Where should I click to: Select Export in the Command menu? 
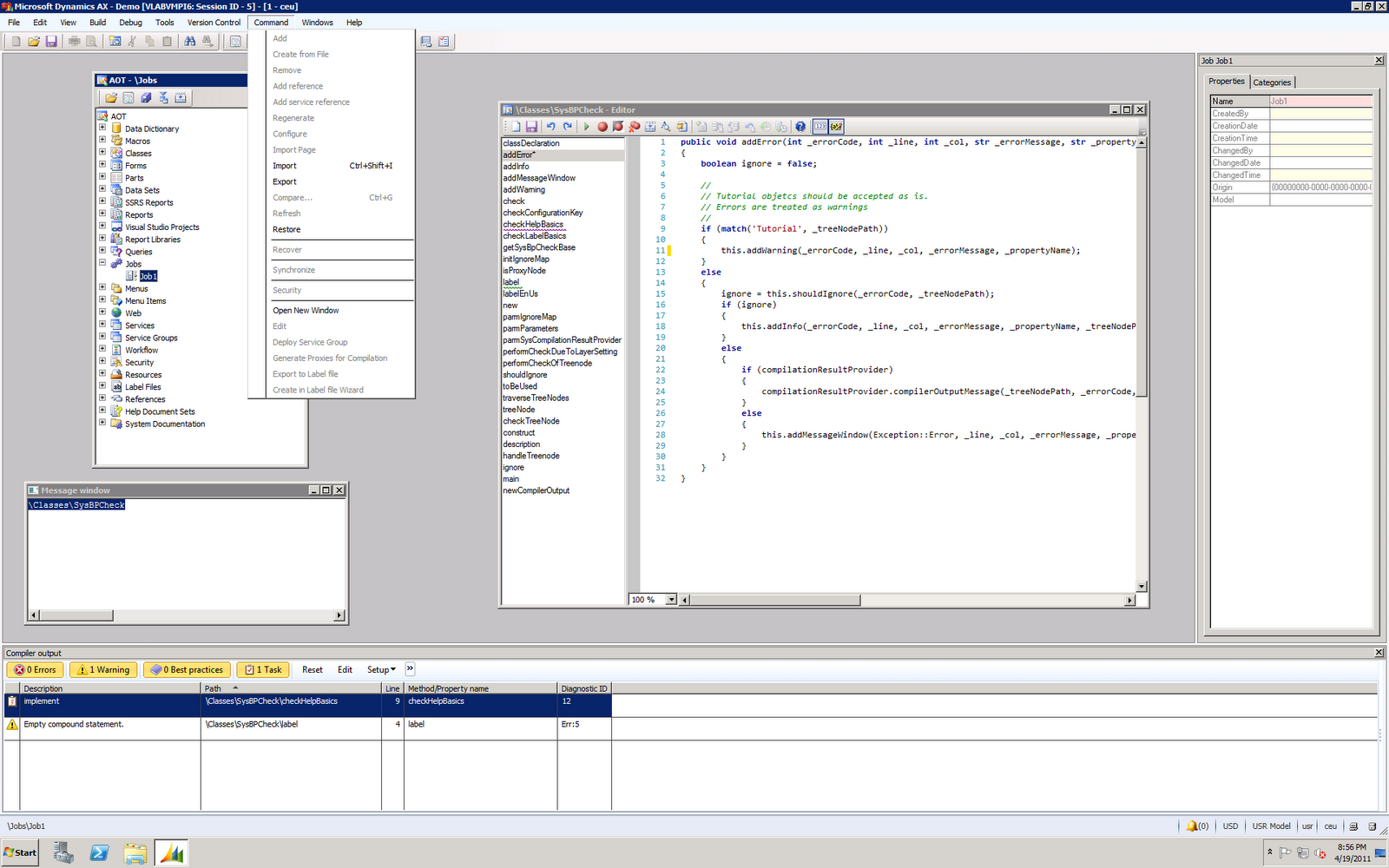coord(332,181)
